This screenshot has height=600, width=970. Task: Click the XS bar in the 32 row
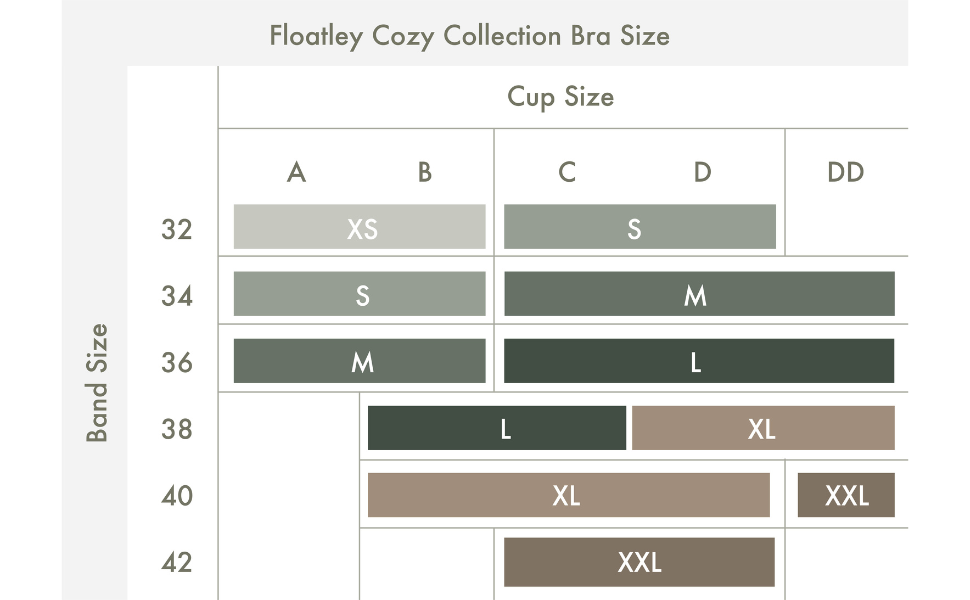coord(360,227)
